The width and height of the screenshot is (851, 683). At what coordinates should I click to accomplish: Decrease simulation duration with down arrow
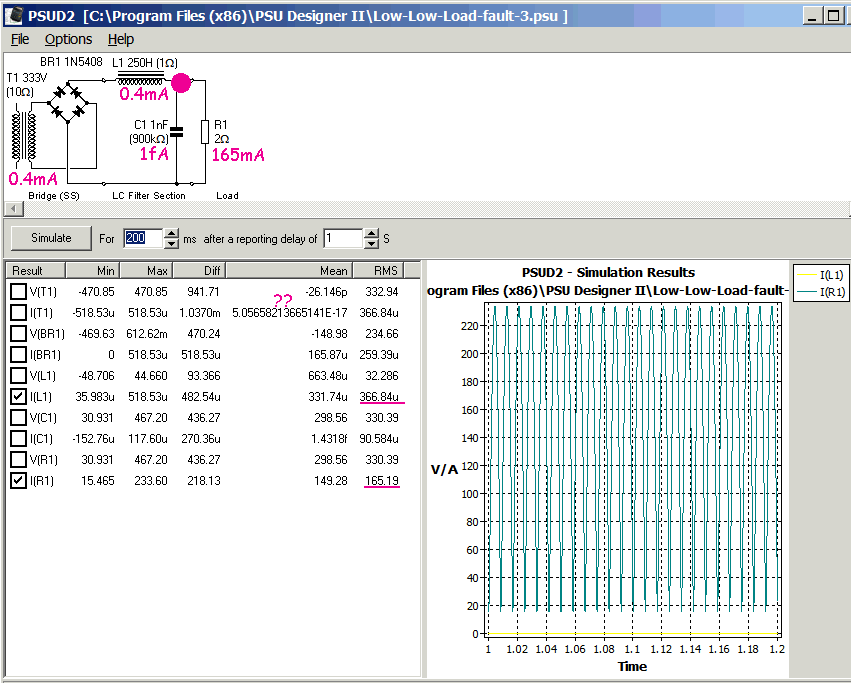pyautogui.click(x=172, y=244)
